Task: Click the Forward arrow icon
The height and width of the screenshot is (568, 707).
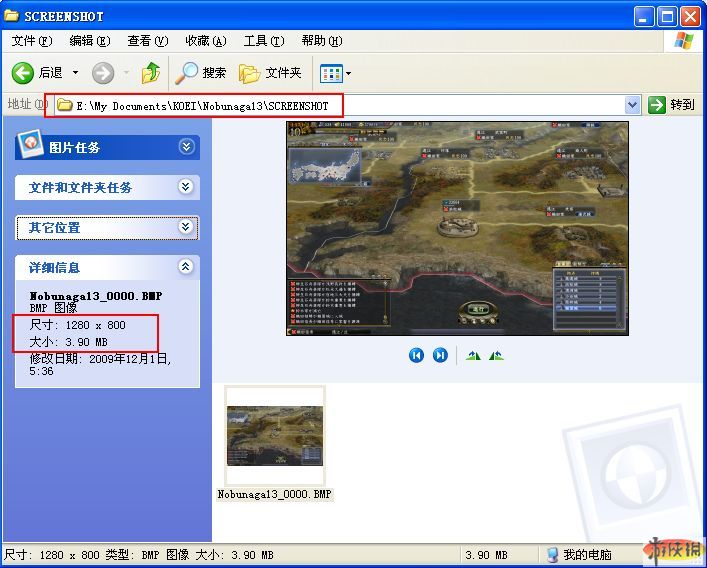Action: click(x=103, y=73)
